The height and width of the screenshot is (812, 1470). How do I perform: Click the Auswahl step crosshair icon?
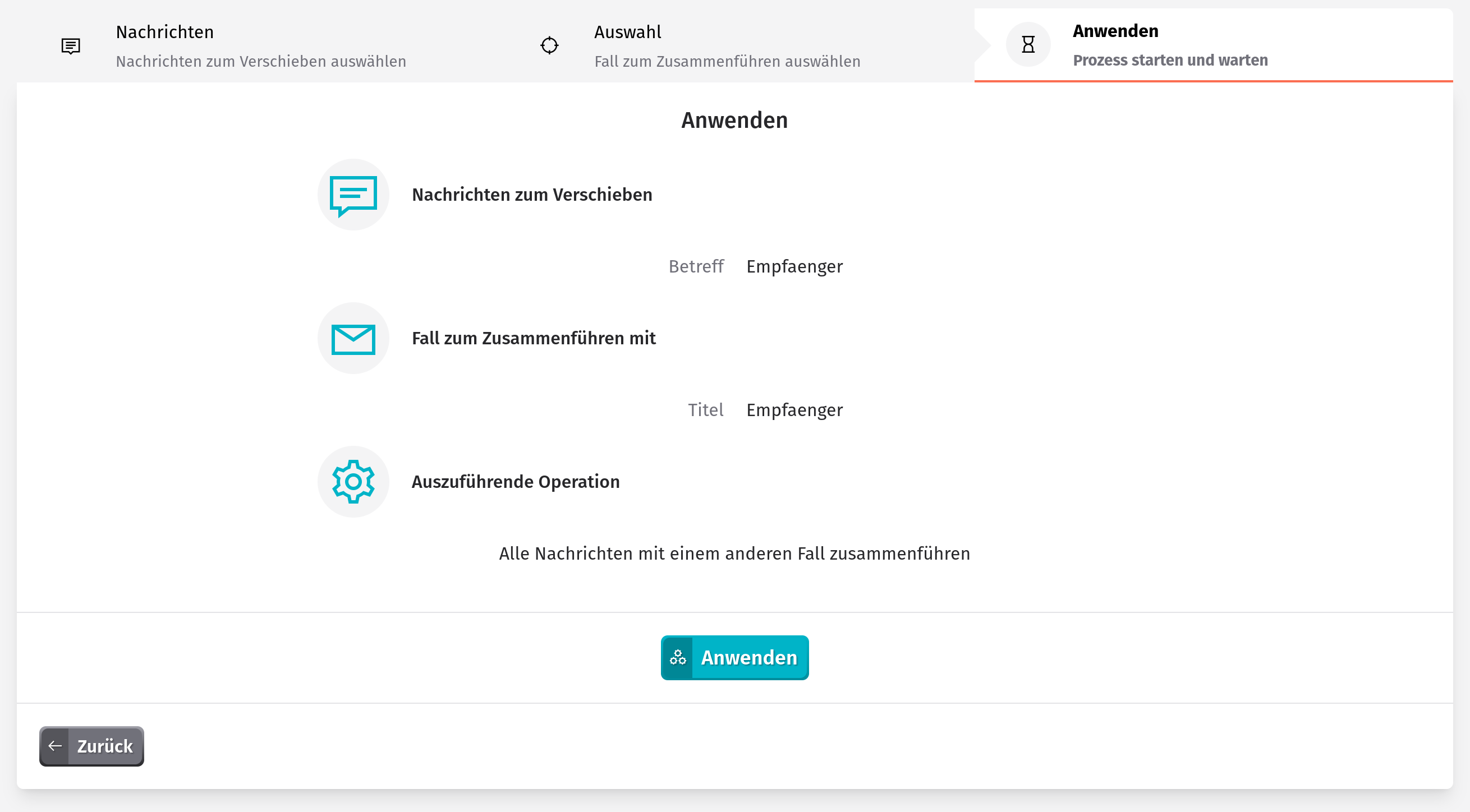(549, 45)
